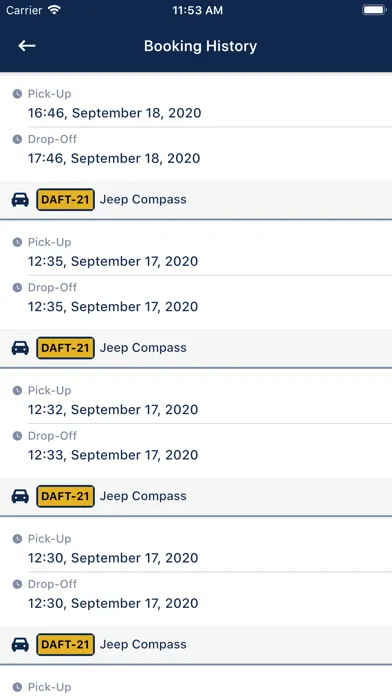Screen dimensions: 392x696
Task: Click the Booking History title
Action: [200, 46]
